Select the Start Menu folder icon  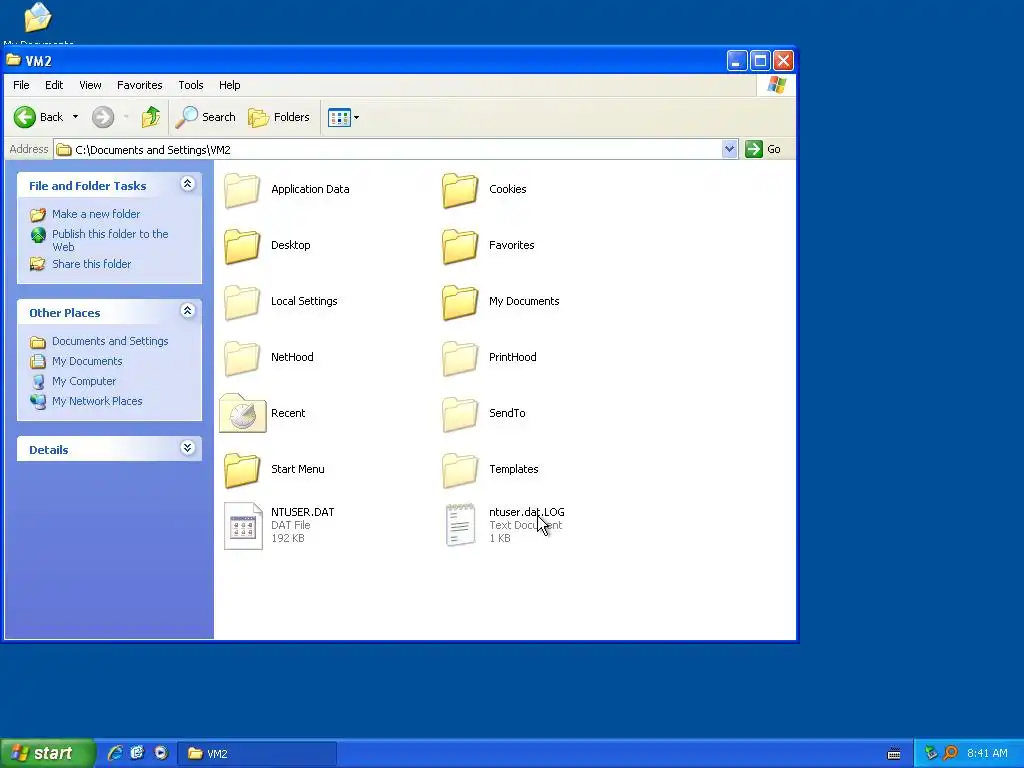[242, 471]
